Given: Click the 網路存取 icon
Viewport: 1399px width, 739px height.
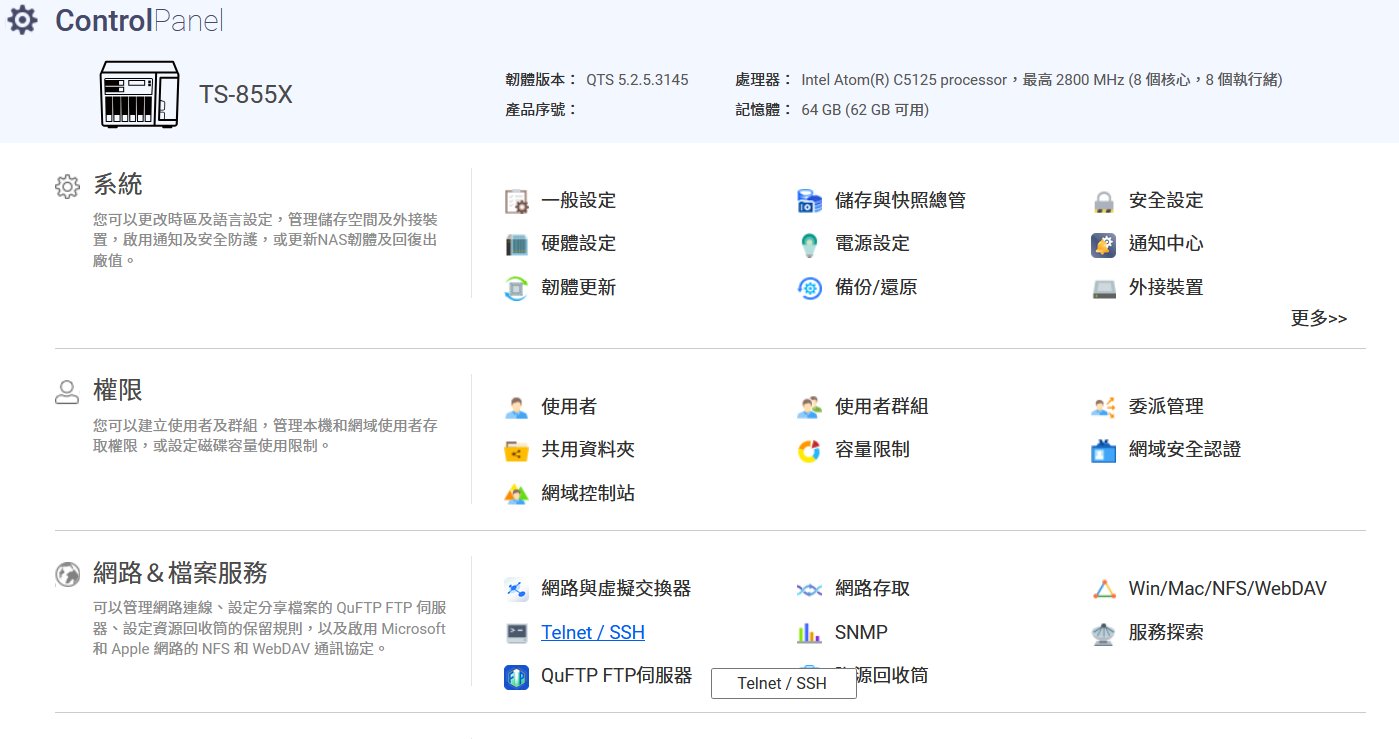Looking at the screenshot, I should point(809,589).
